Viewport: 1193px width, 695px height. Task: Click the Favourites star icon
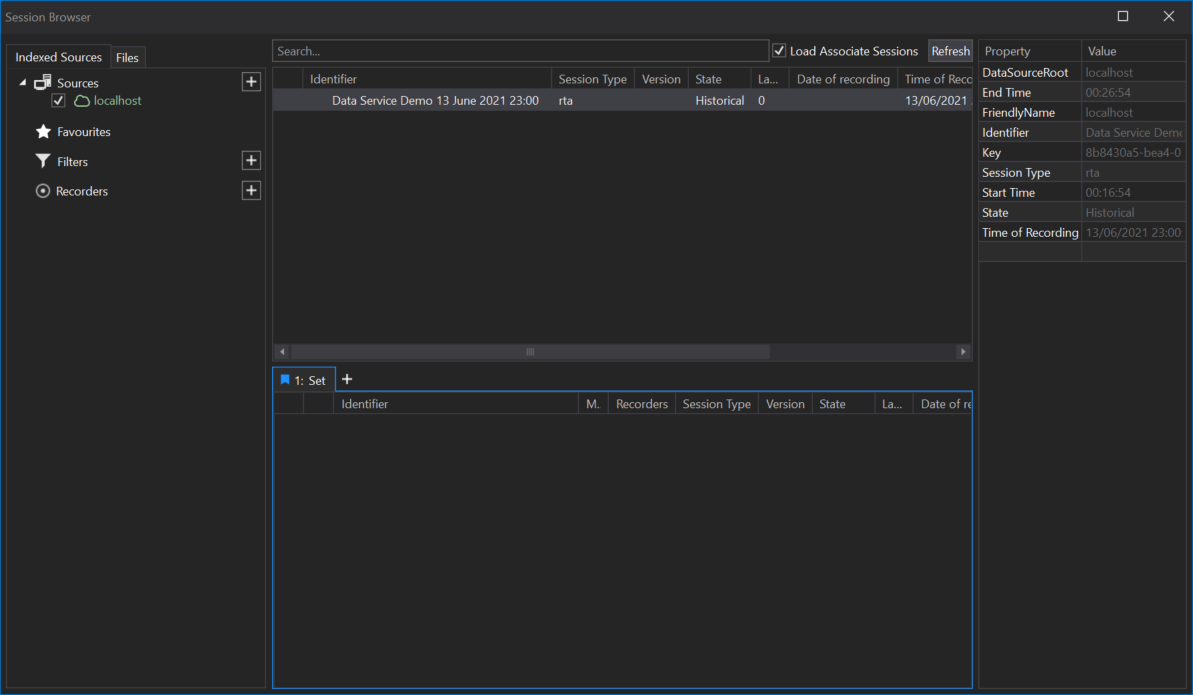(x=41, y=131)
